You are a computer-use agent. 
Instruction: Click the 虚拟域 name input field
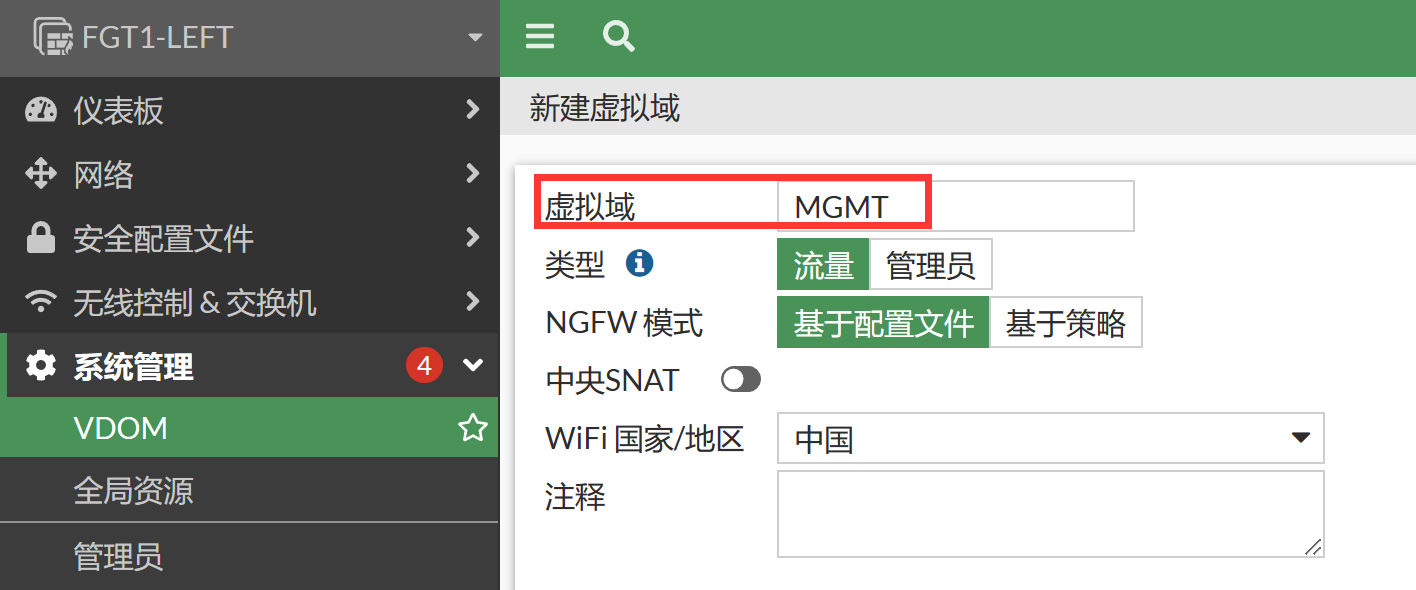coord(955,206)
